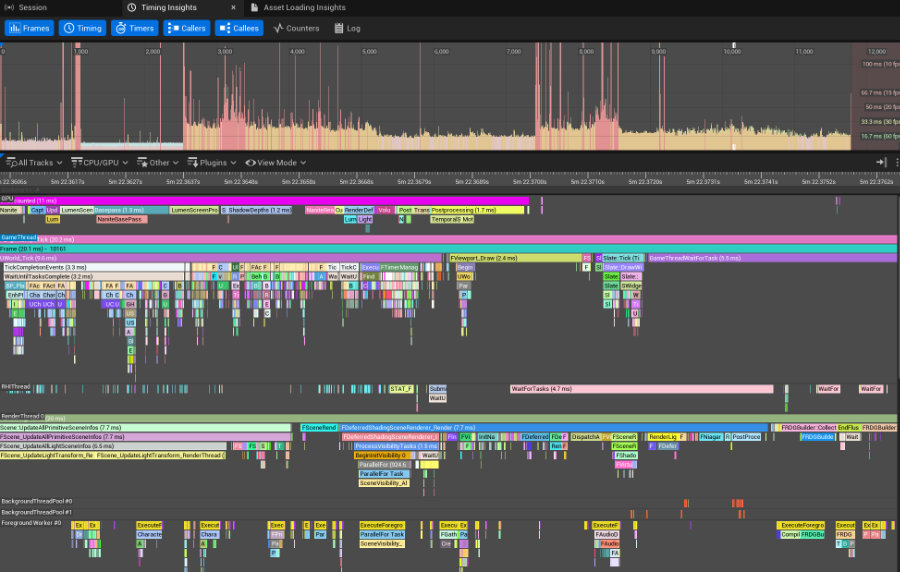Open the All Tracks dropdown
The image size is (900, 572).
34,163
